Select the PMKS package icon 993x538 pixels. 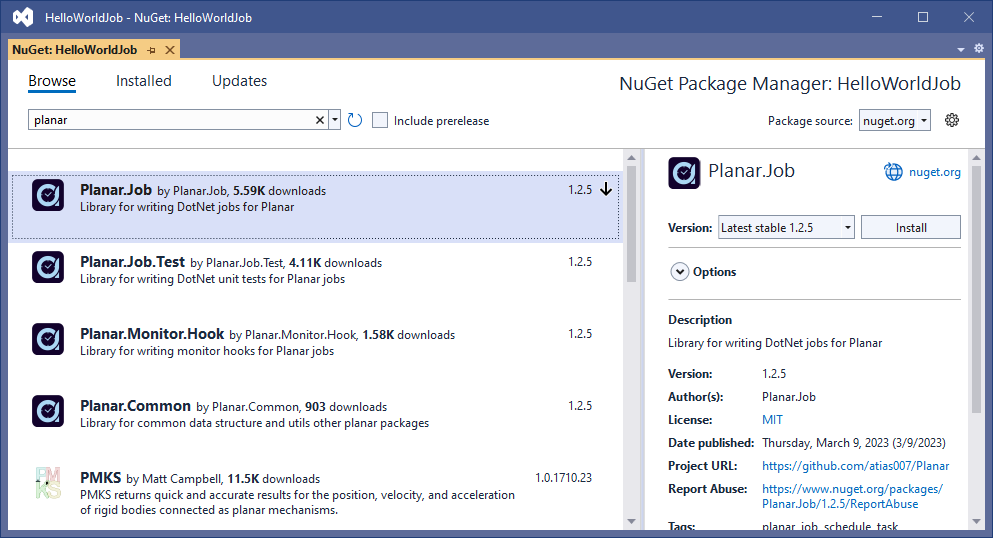pos(48,483)
